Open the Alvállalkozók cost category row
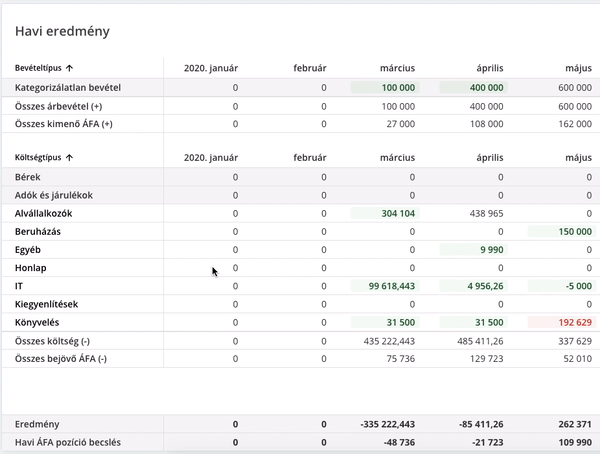 pos(44,214)
